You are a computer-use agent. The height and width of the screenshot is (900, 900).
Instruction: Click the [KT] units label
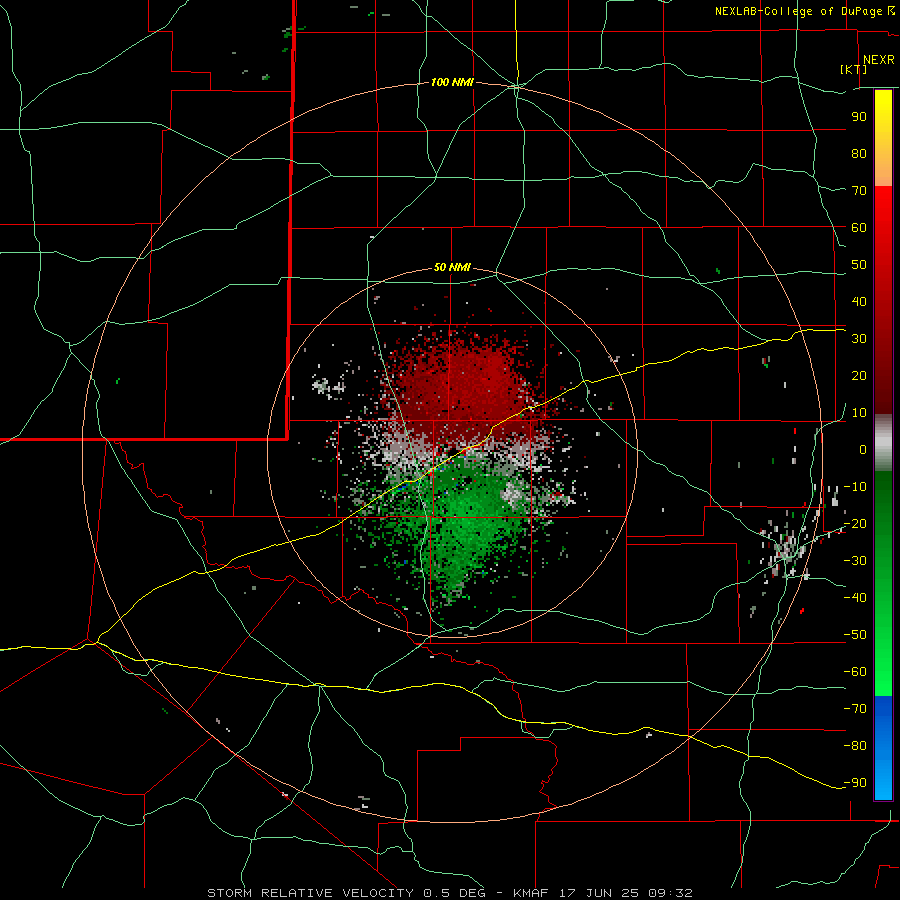[853, 69]
